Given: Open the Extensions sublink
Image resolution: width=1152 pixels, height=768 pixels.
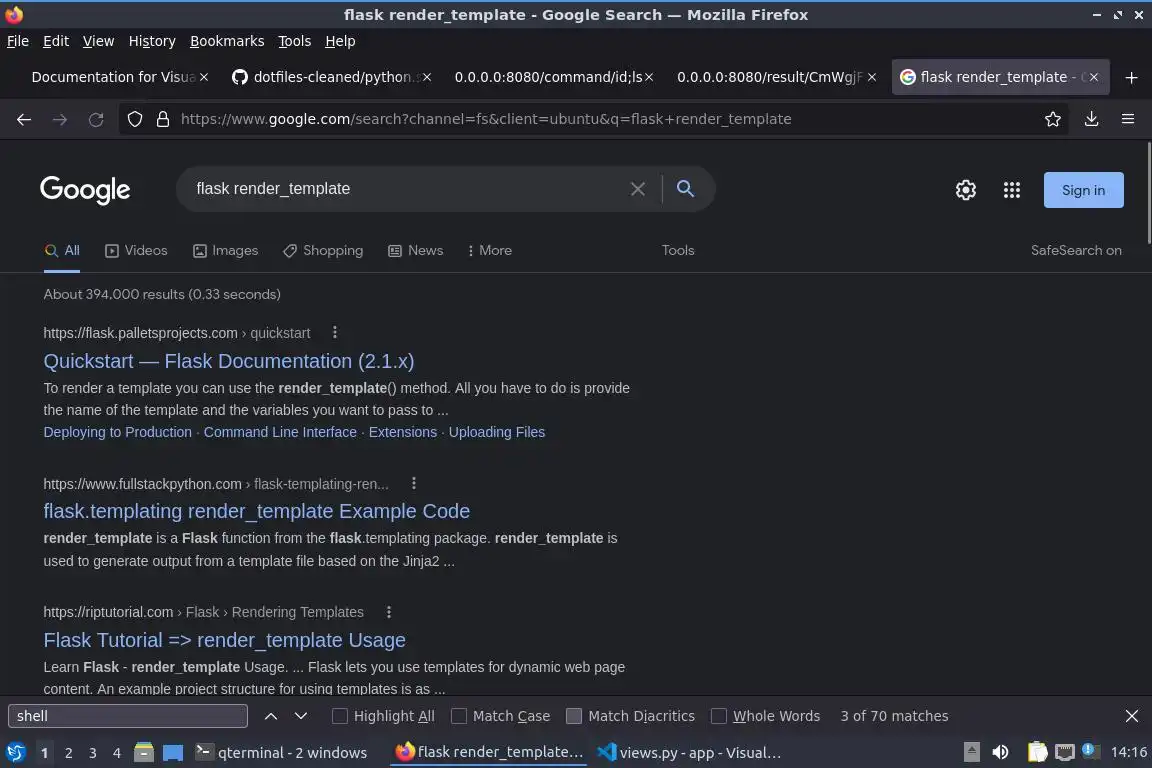Looking at the screenshot, I should [403, 432].
